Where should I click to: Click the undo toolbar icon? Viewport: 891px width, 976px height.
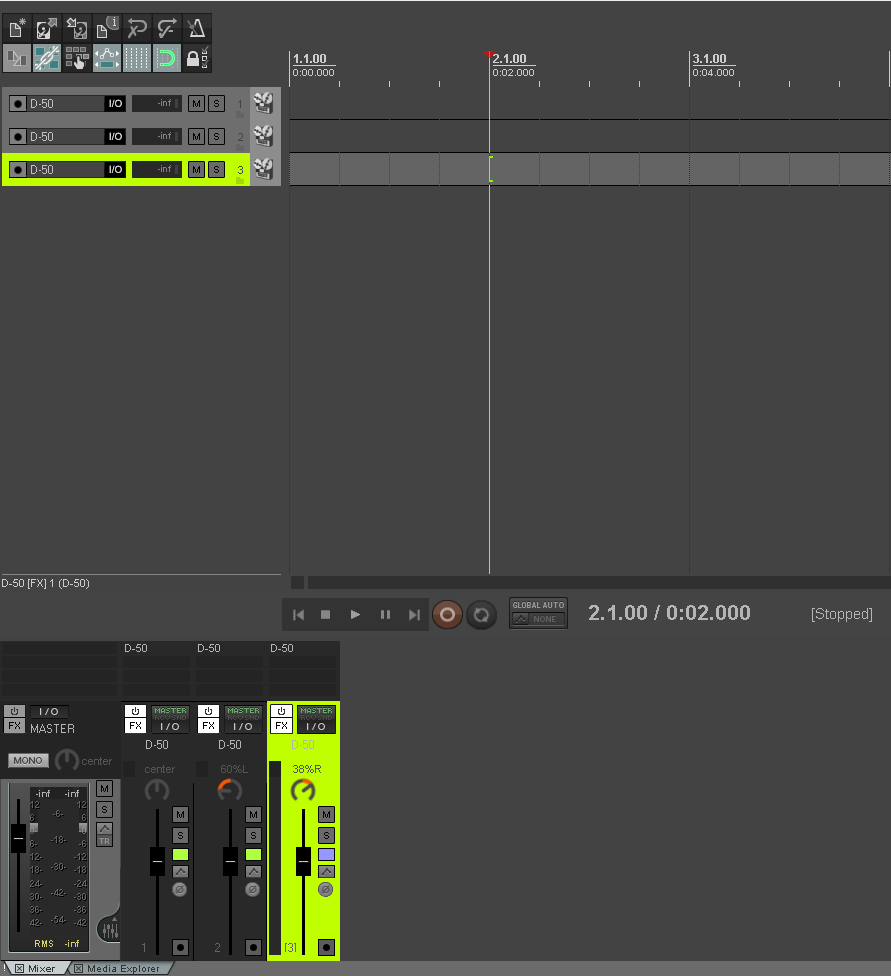(x=137, y=28)
